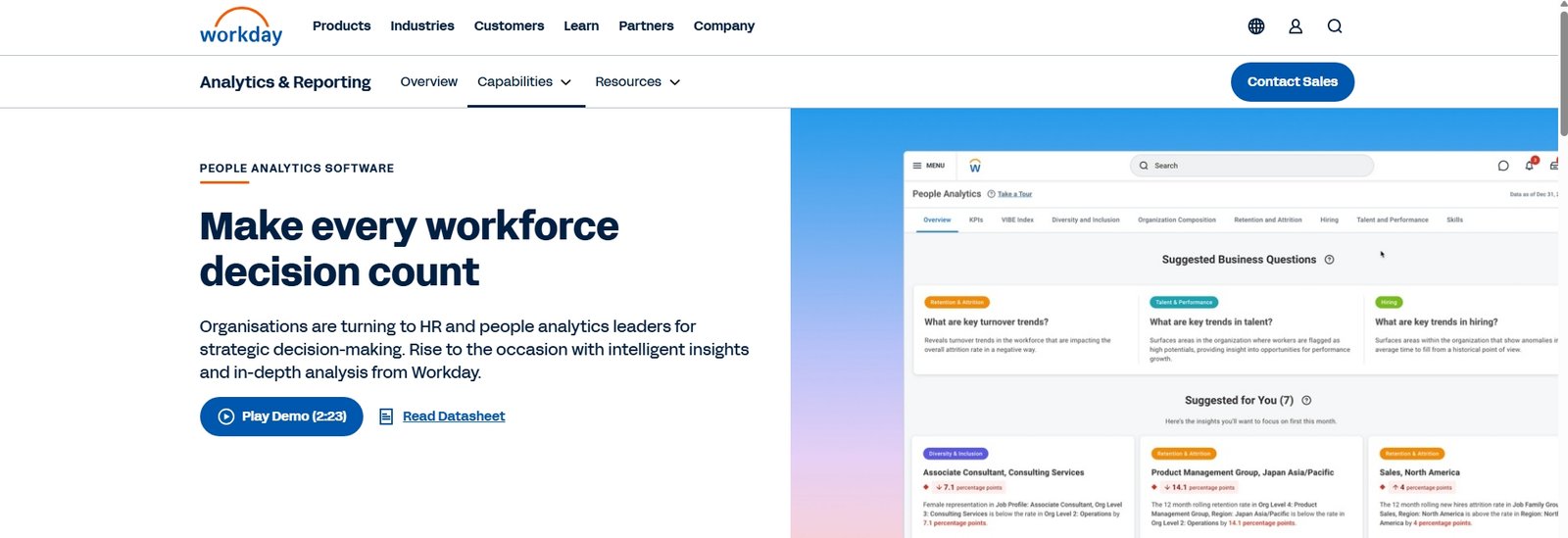The height and width of the screenshot is (538, 1568).
Task: Open the user account icon
Action: tap(1296, 26)
